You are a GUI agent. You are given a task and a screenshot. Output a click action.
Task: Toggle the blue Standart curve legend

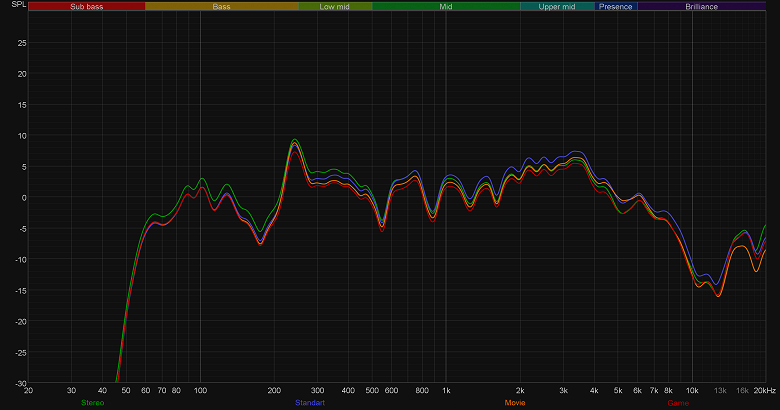coord(310,403)
